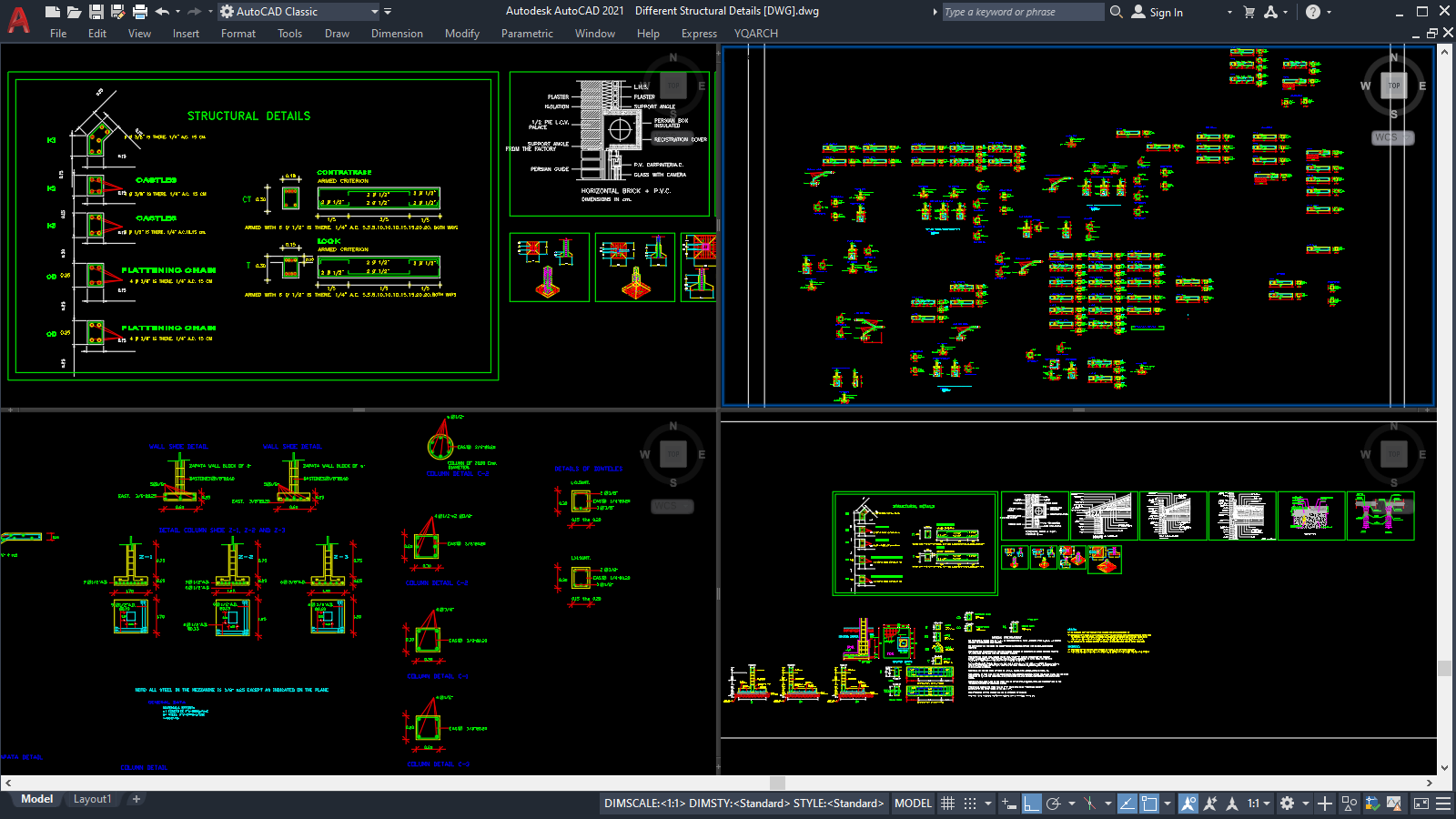Click the MODEL button in the status bar

coord(912,804)
